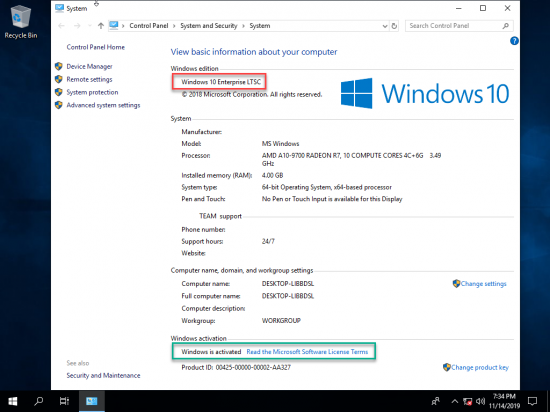Click 'Windows 10 Enterprise LTSC' text

click(x=221, y=82)
